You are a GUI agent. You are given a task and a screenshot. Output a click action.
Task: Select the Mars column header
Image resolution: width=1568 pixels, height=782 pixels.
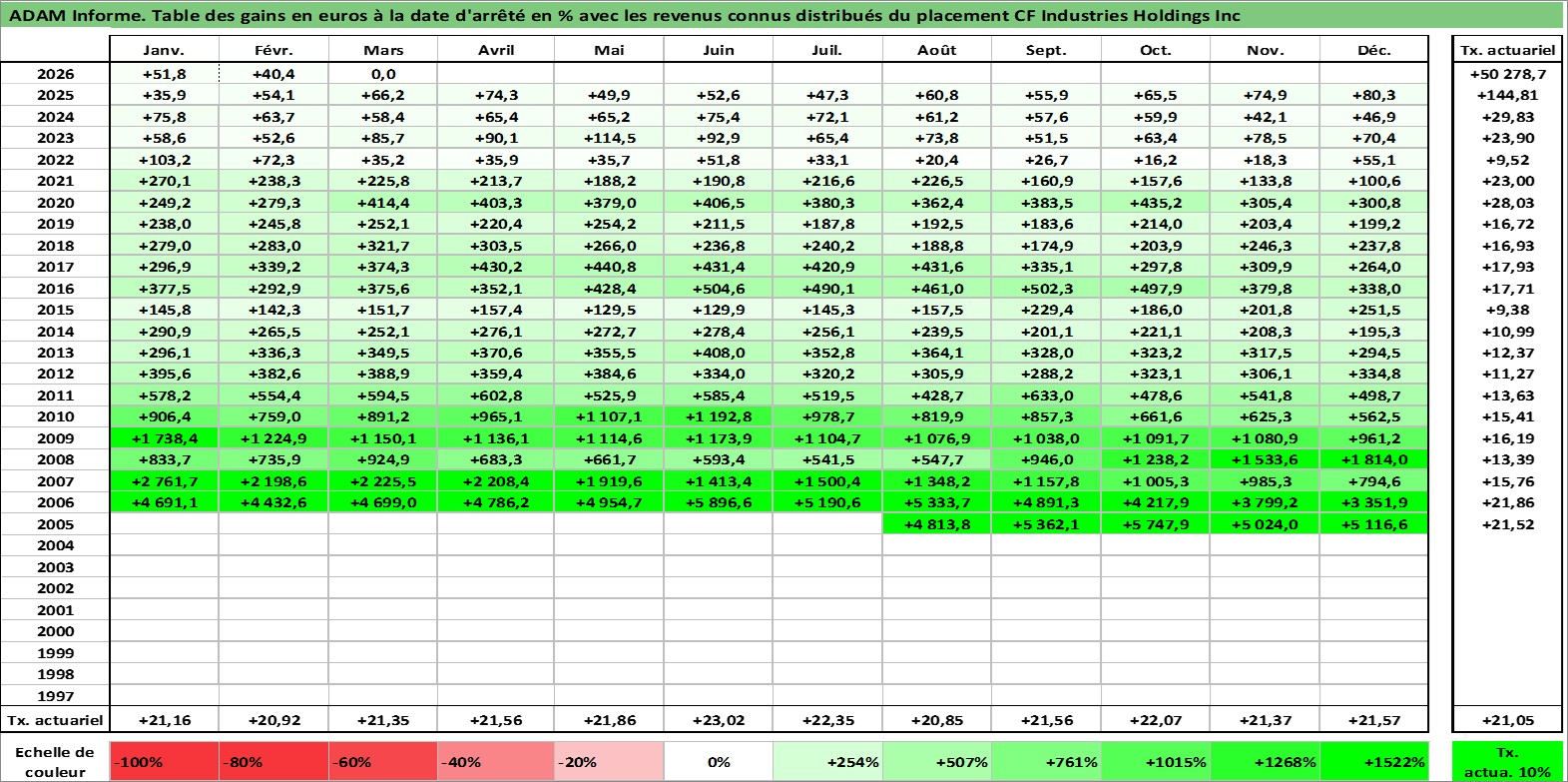click(383, 50)
